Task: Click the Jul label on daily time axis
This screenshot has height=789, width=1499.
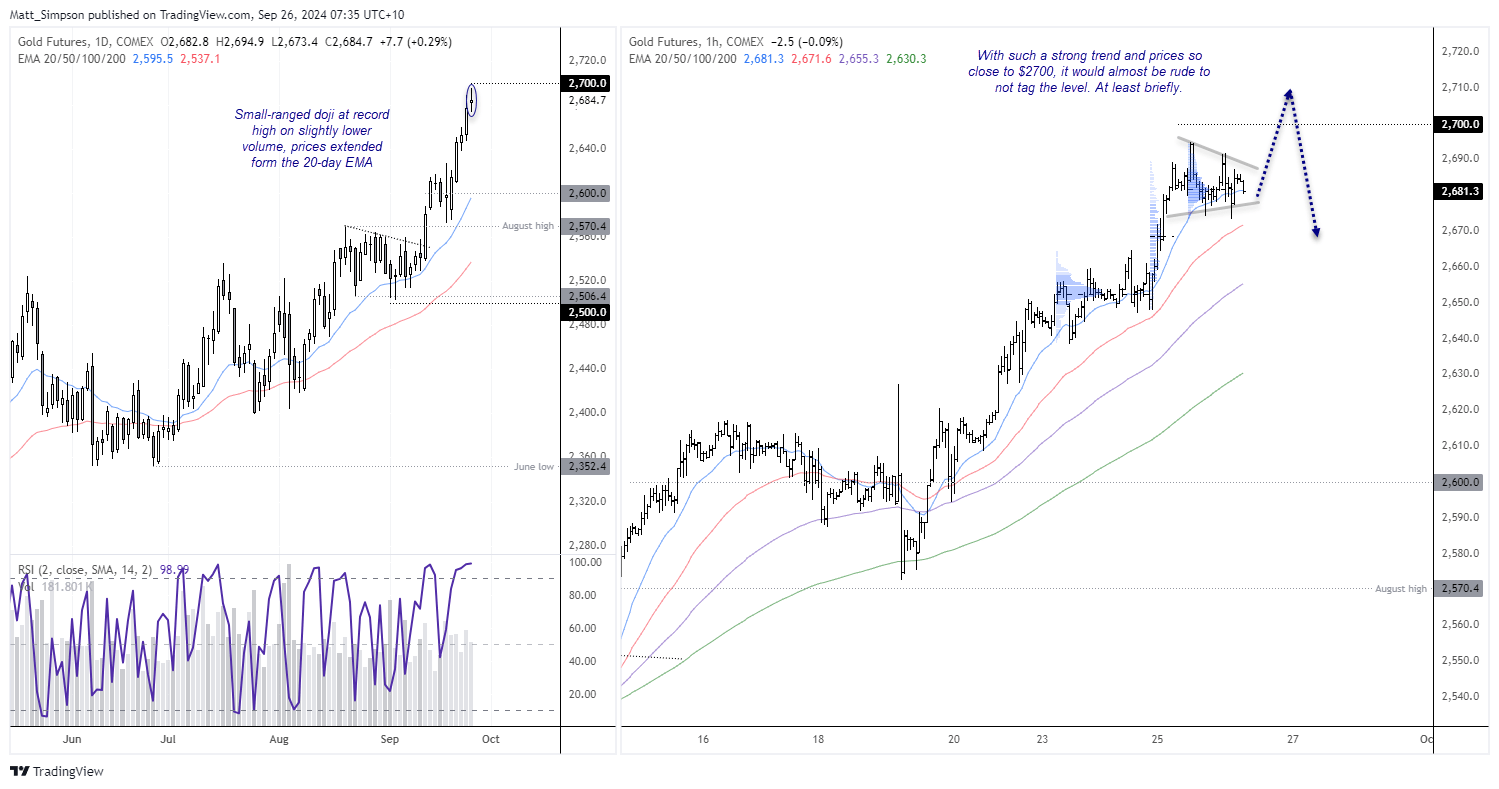Action: point(168,739)
